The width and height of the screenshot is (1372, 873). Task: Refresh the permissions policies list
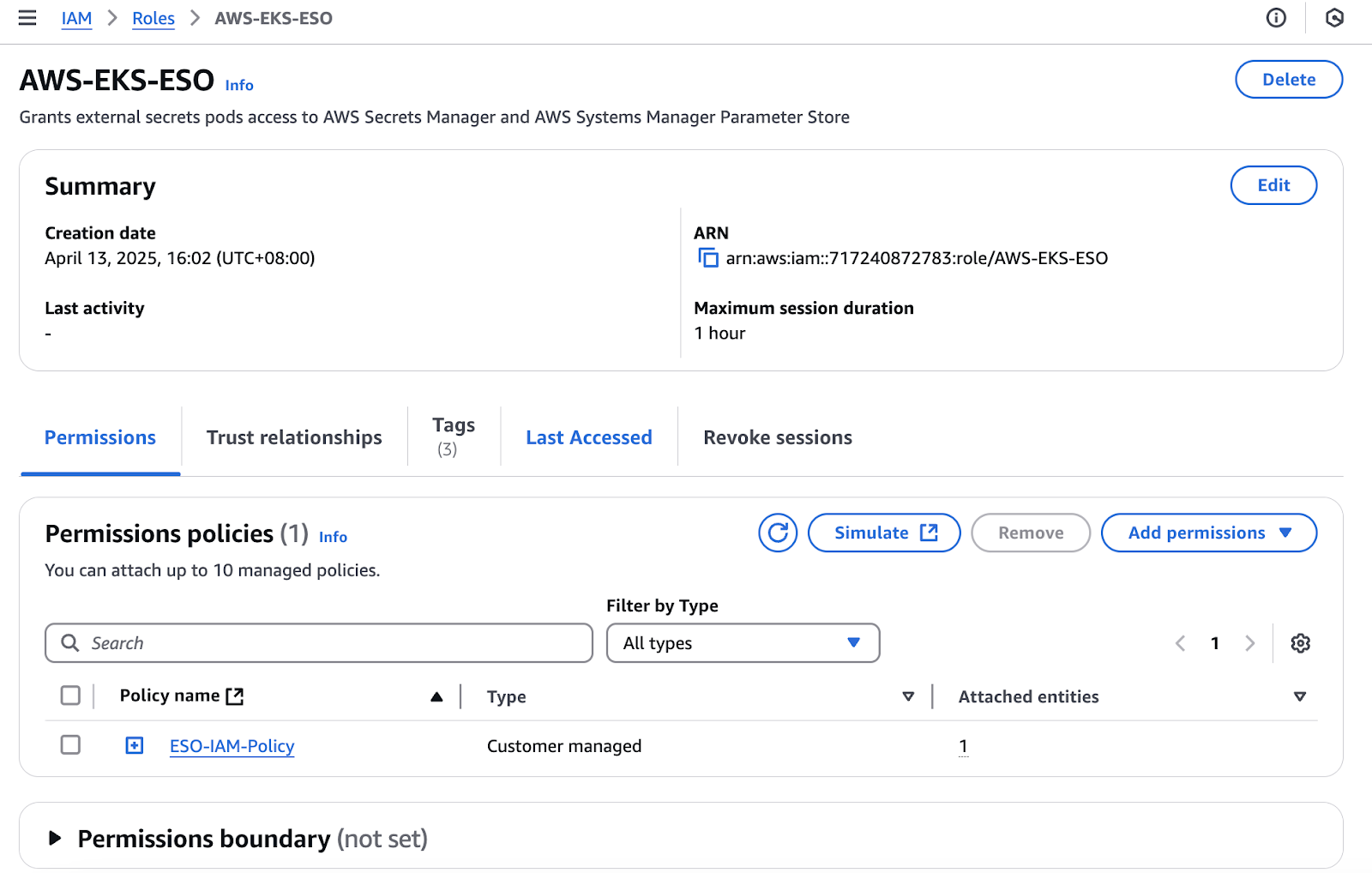click(778, 533)
